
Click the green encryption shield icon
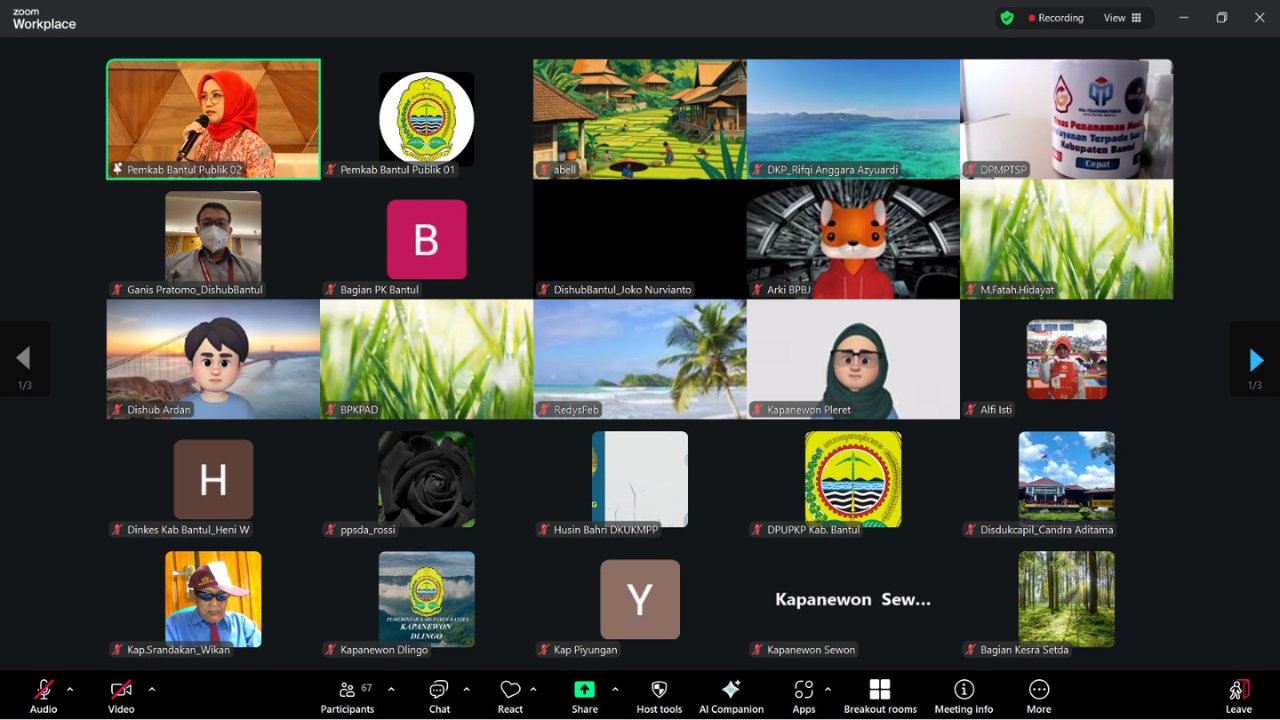1007,18
